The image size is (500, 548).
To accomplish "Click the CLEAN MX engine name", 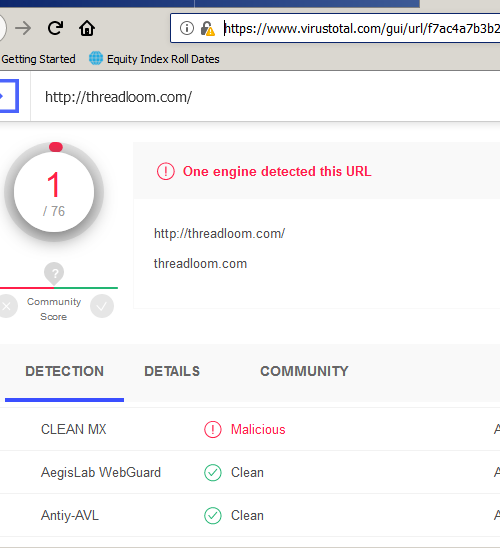I will coord(73,429).
